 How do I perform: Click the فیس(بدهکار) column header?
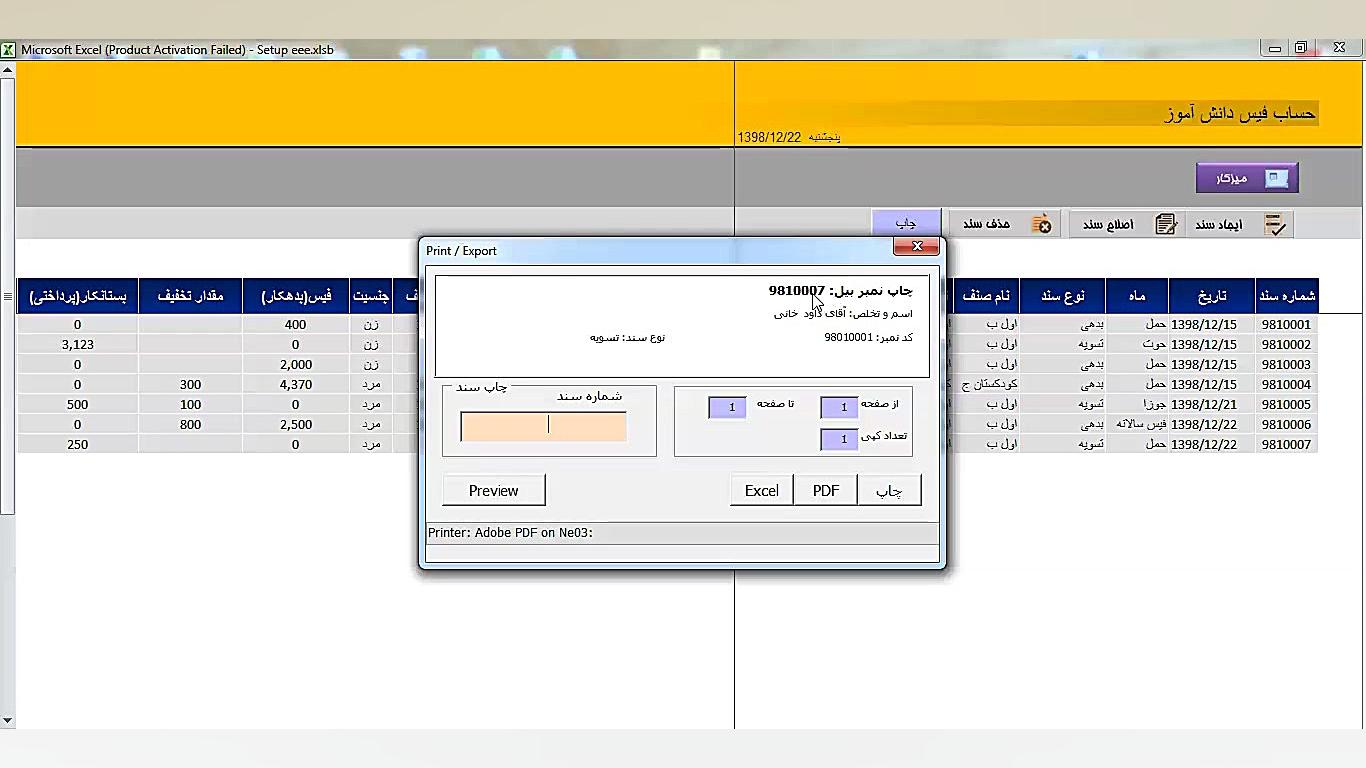coord(295,296)
